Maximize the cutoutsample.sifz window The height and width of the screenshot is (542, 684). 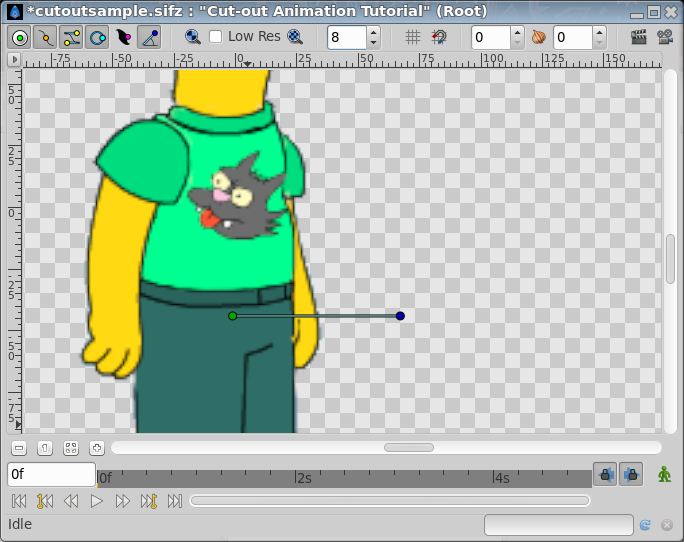(654, 12)
